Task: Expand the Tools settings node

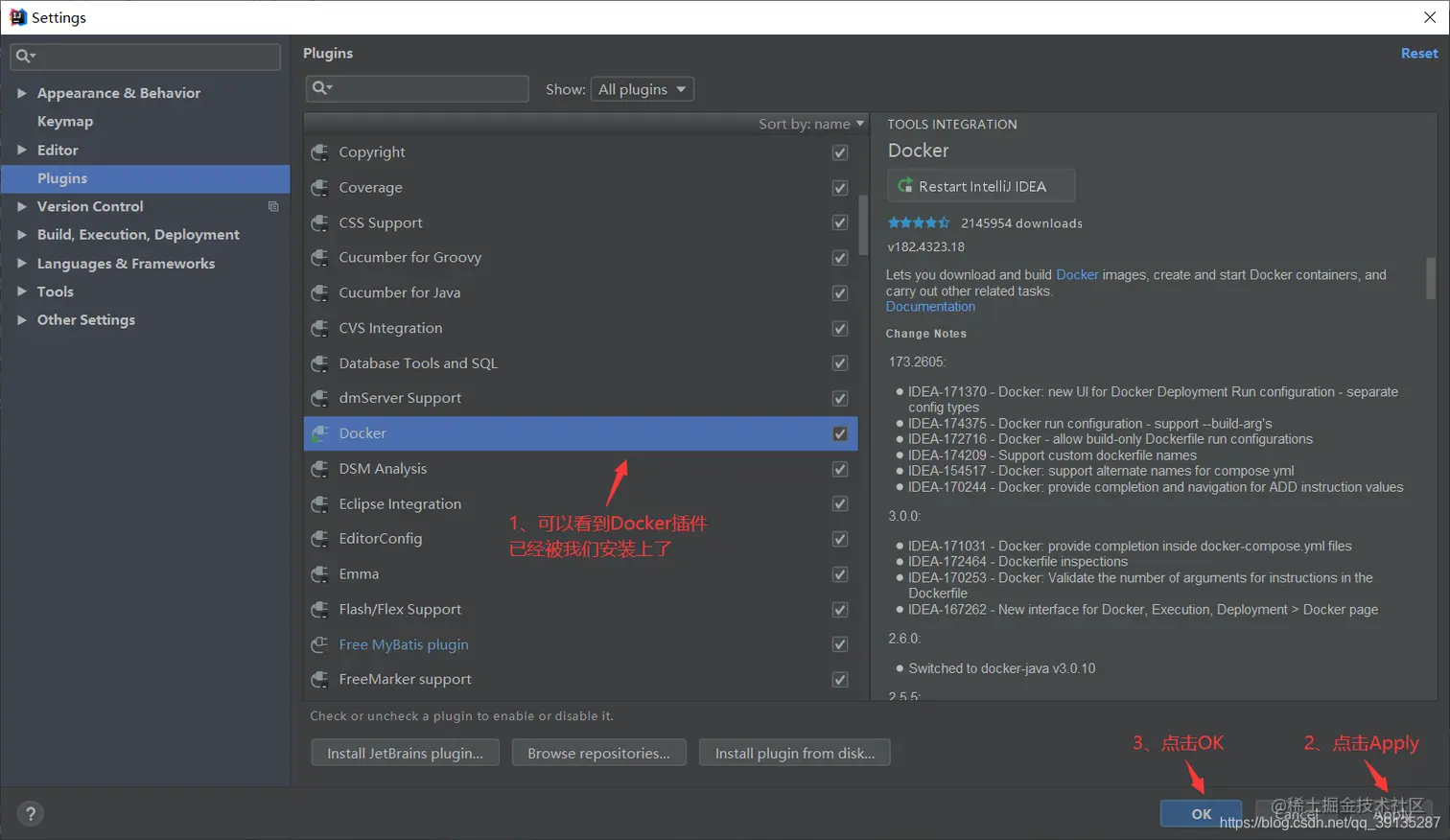Action: [x=21, y=292]
